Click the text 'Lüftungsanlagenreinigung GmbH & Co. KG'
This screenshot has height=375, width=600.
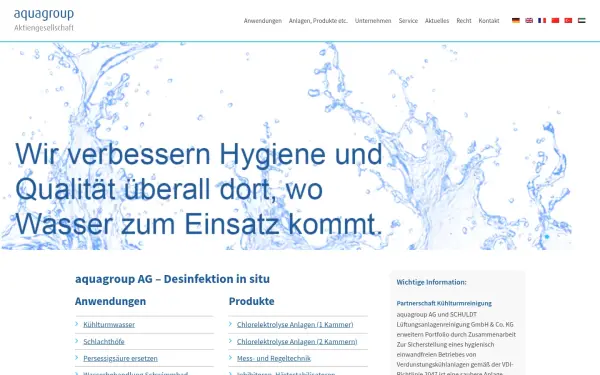coord(455,324)
